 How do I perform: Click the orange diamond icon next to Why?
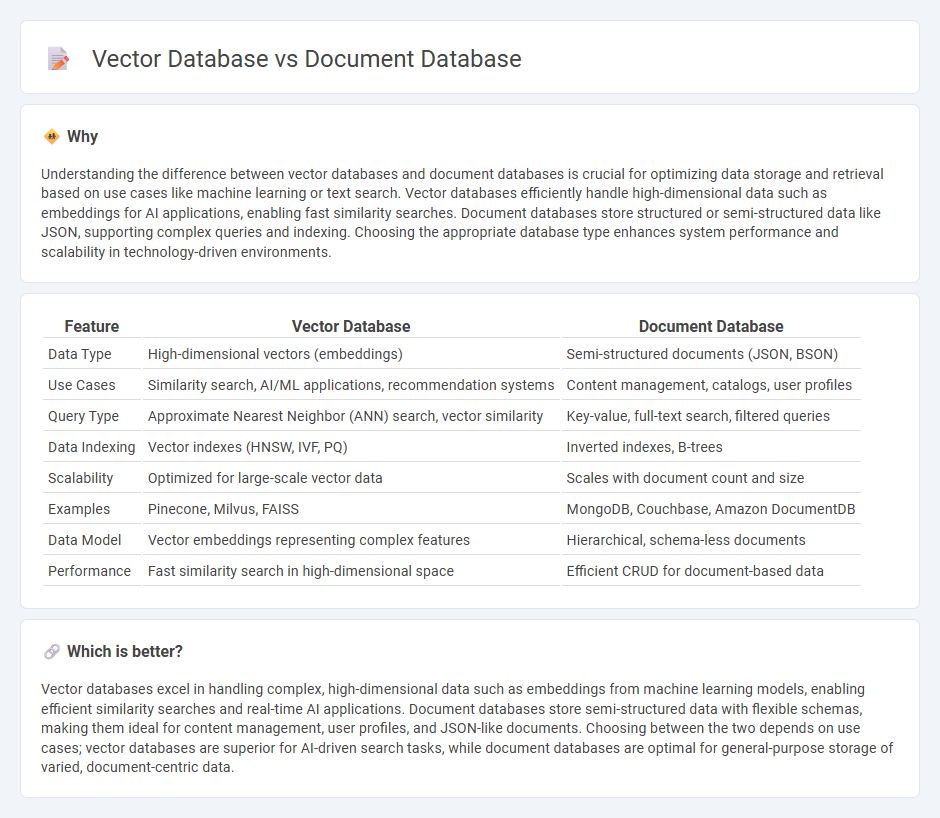(x=52, y=137)
